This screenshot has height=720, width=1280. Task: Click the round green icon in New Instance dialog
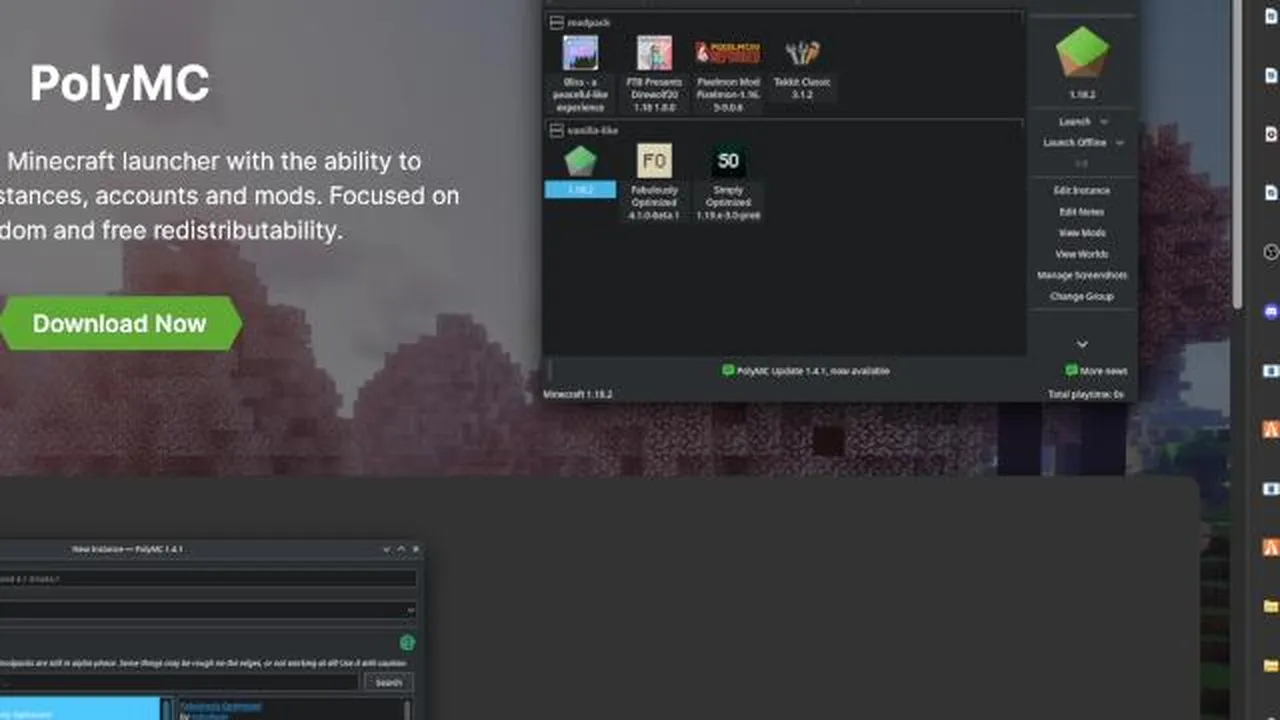407,643
